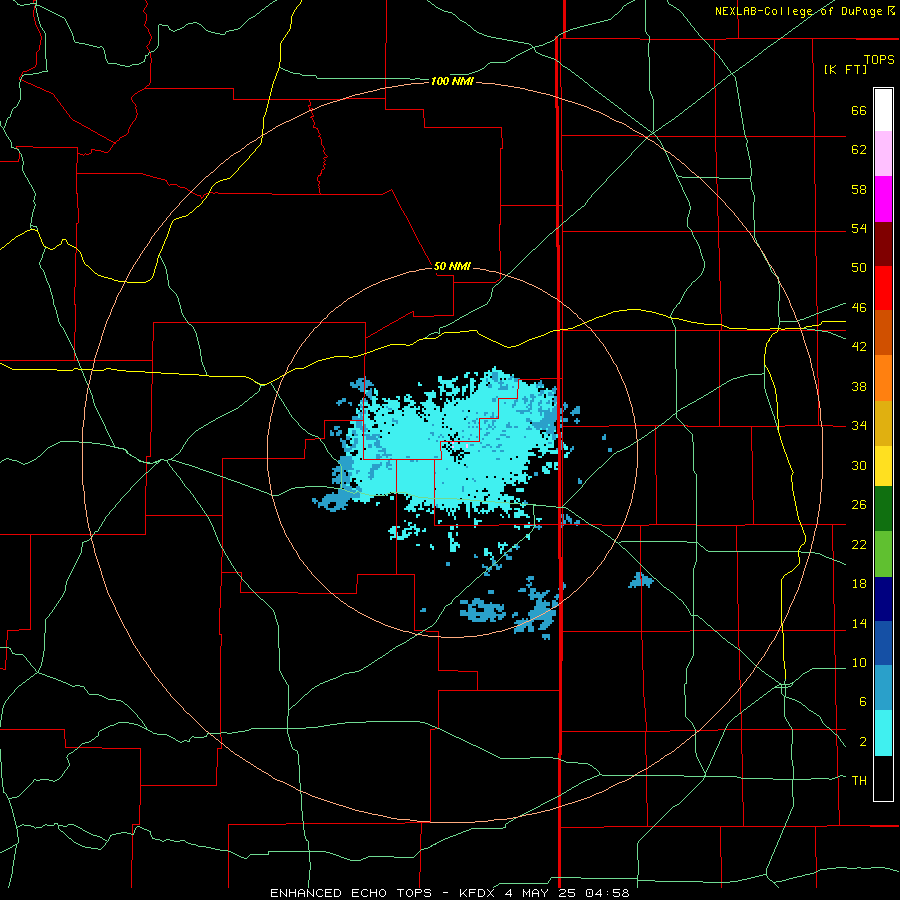The height and width of the screenshot is (900, 900).
Task: Click the steel blue 6-10 legend swatch
Action: click(x=883, y=688)
